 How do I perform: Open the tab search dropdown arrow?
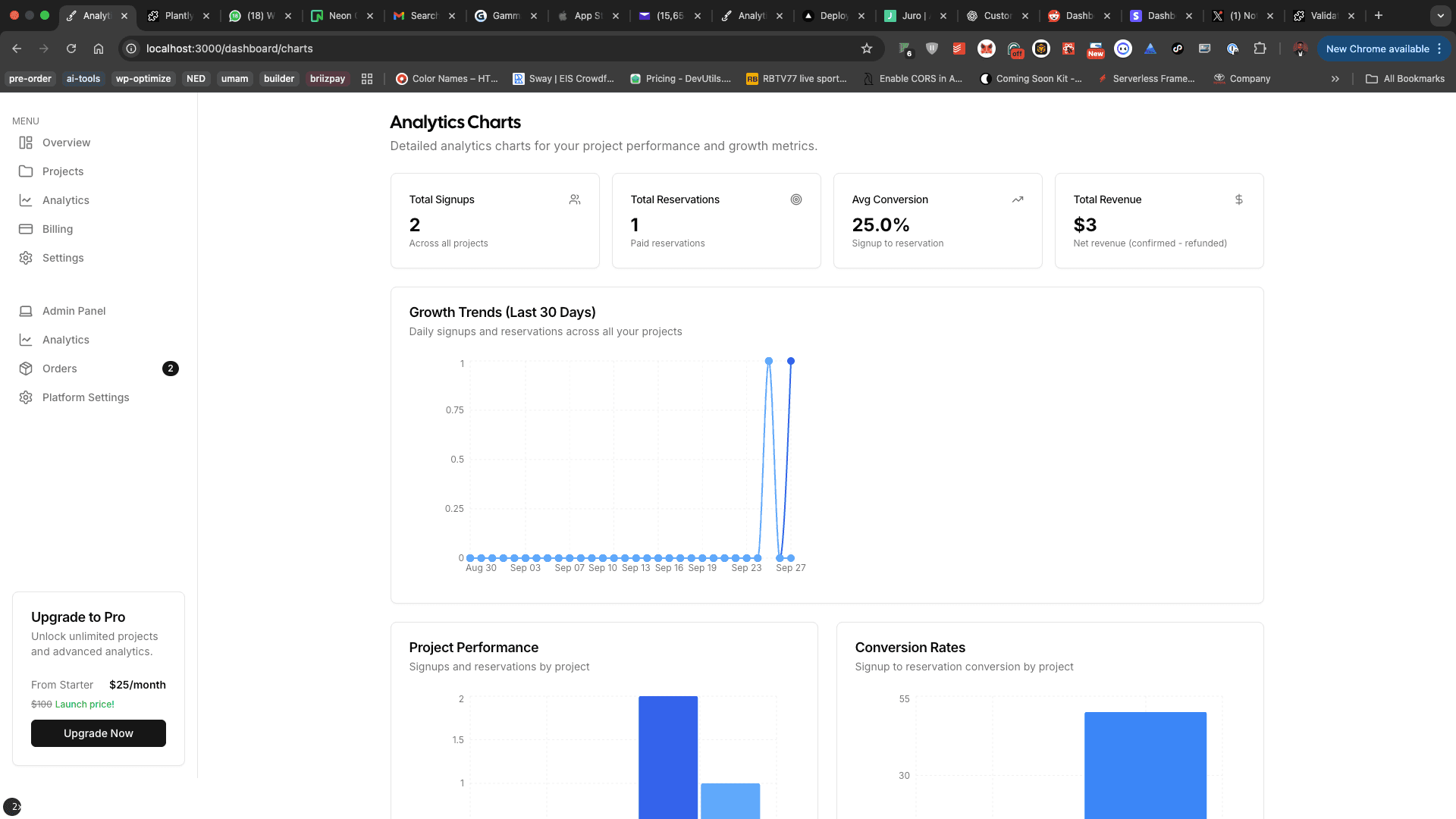(x=1440, y=15)
